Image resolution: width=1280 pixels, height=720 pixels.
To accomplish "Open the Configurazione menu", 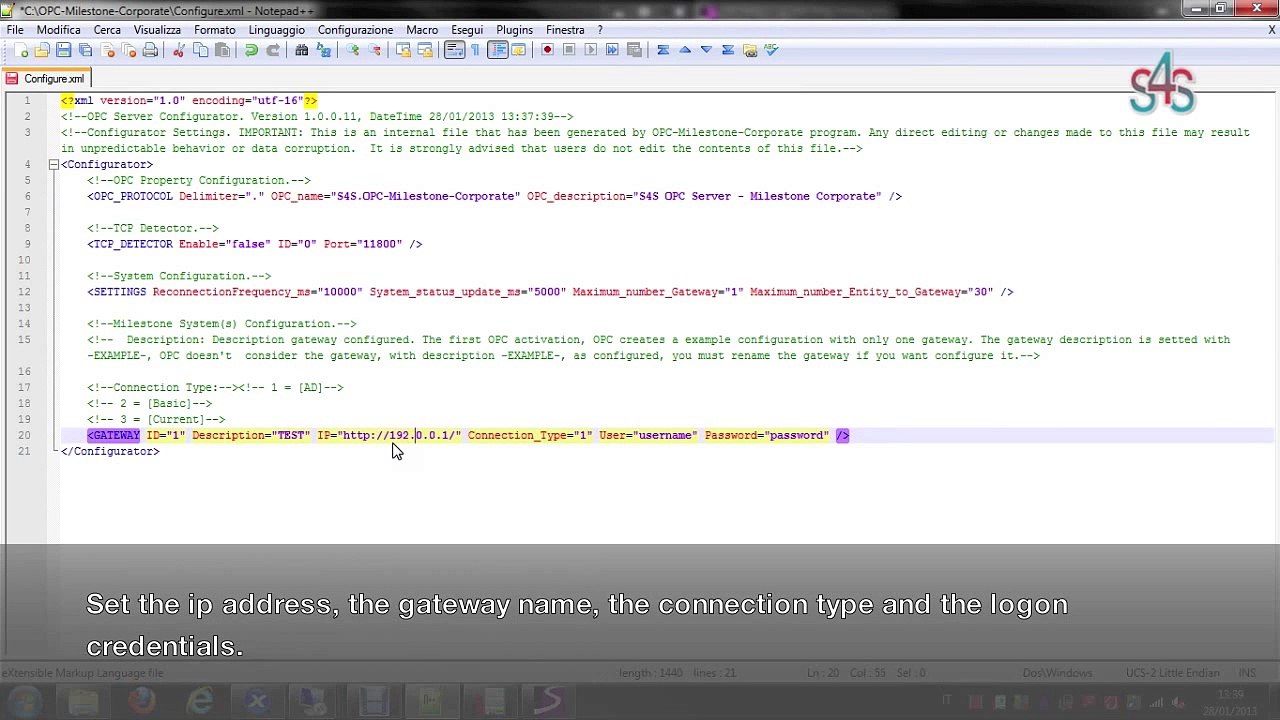I will point(355,30).
